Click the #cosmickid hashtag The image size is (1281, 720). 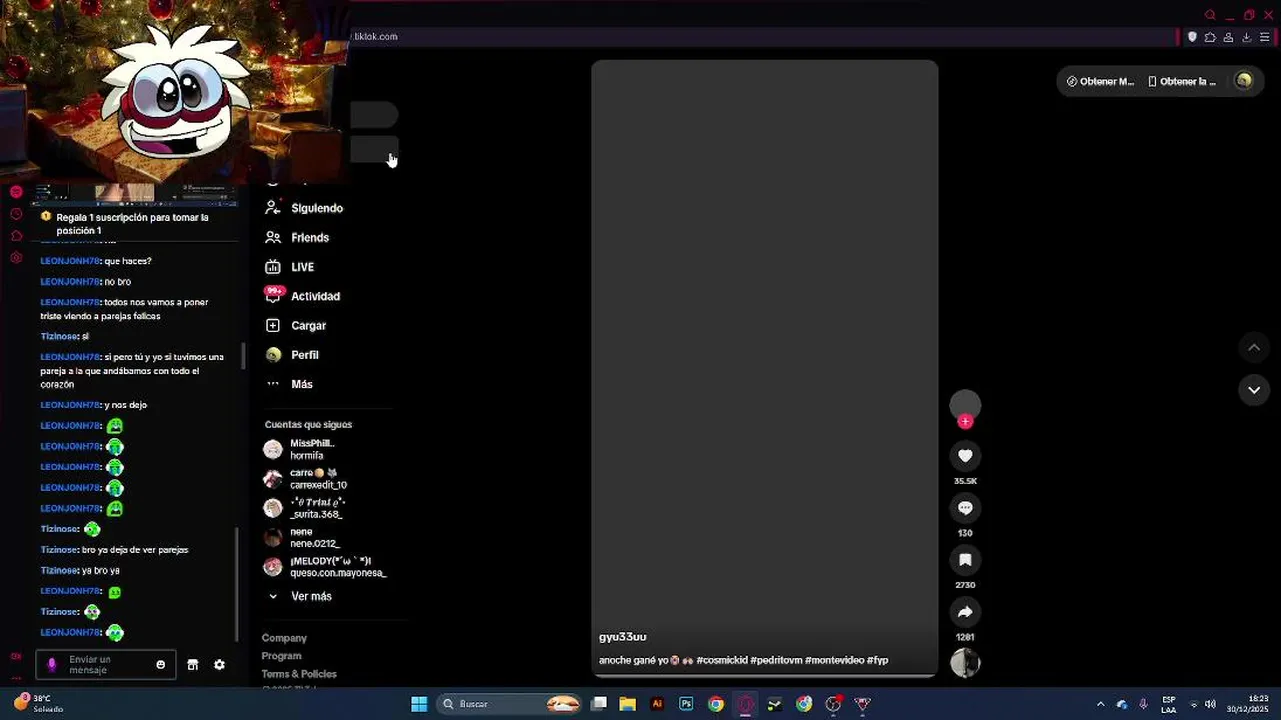point(722,660)
